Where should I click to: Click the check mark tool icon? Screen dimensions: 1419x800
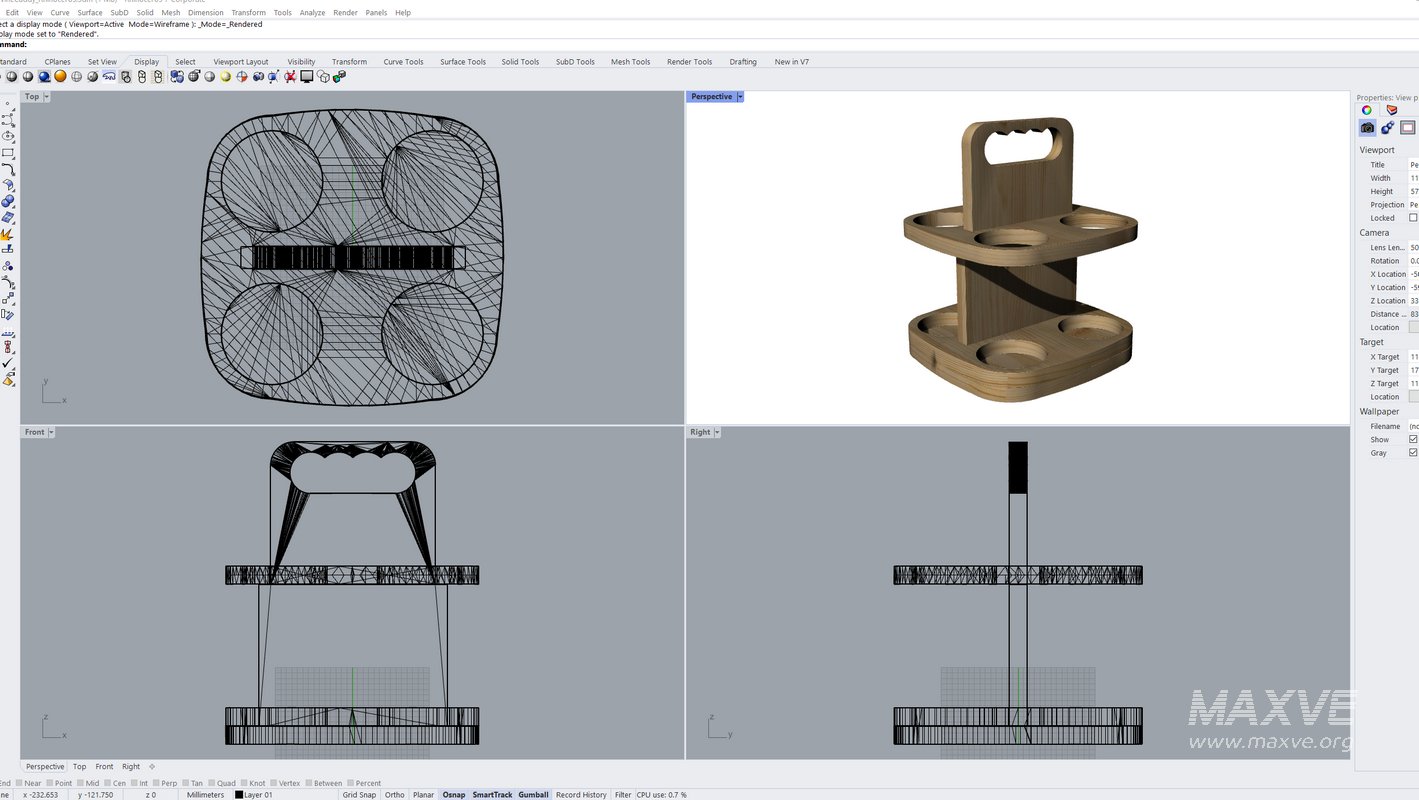pos(8,363)
